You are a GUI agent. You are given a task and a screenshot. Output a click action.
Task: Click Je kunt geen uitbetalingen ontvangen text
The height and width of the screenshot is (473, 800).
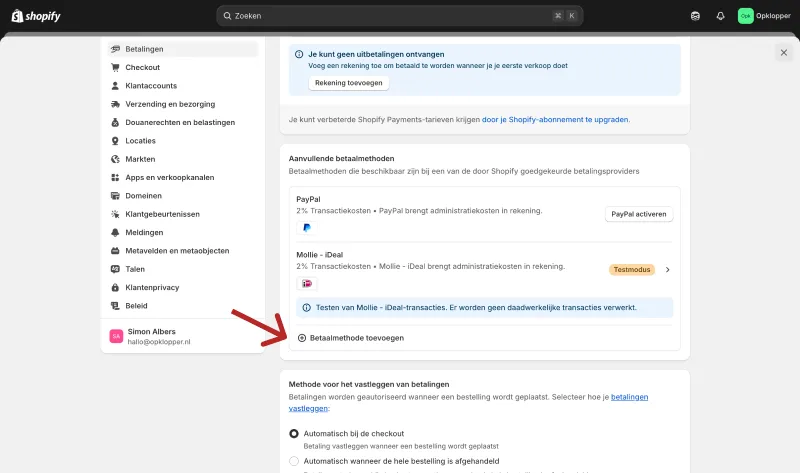point(376,54)
